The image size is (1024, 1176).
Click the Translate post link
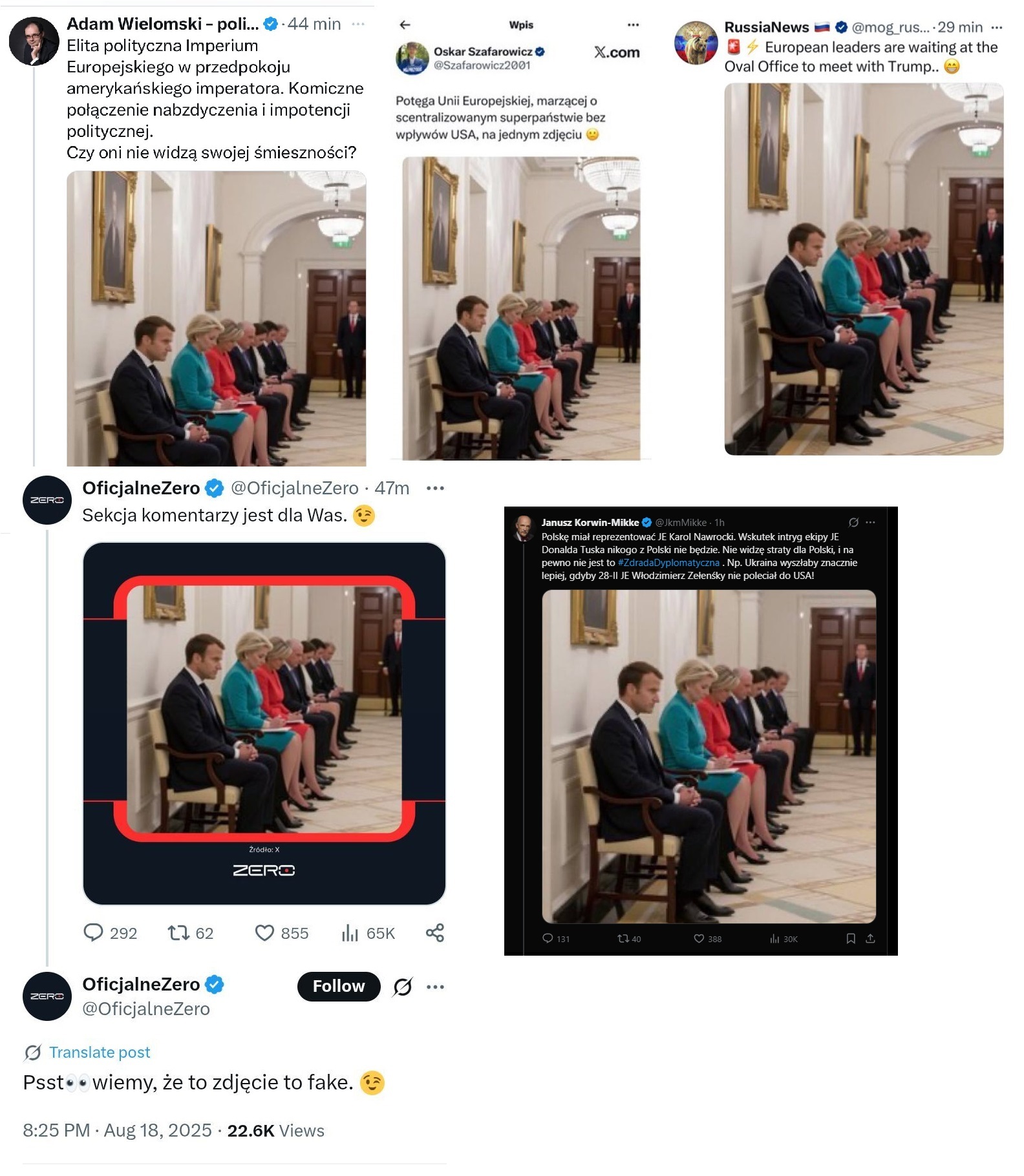coord(100,1053)
